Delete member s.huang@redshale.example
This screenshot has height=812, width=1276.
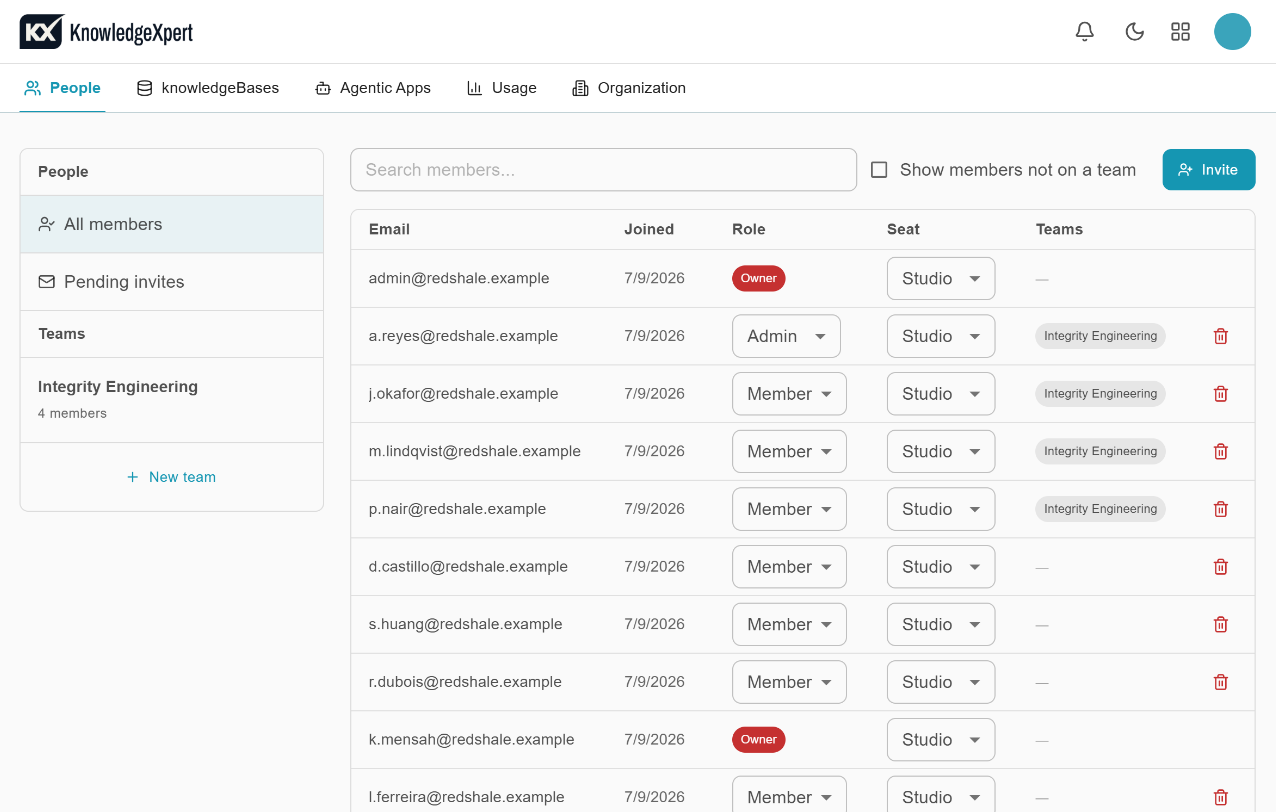(1221, 624)
